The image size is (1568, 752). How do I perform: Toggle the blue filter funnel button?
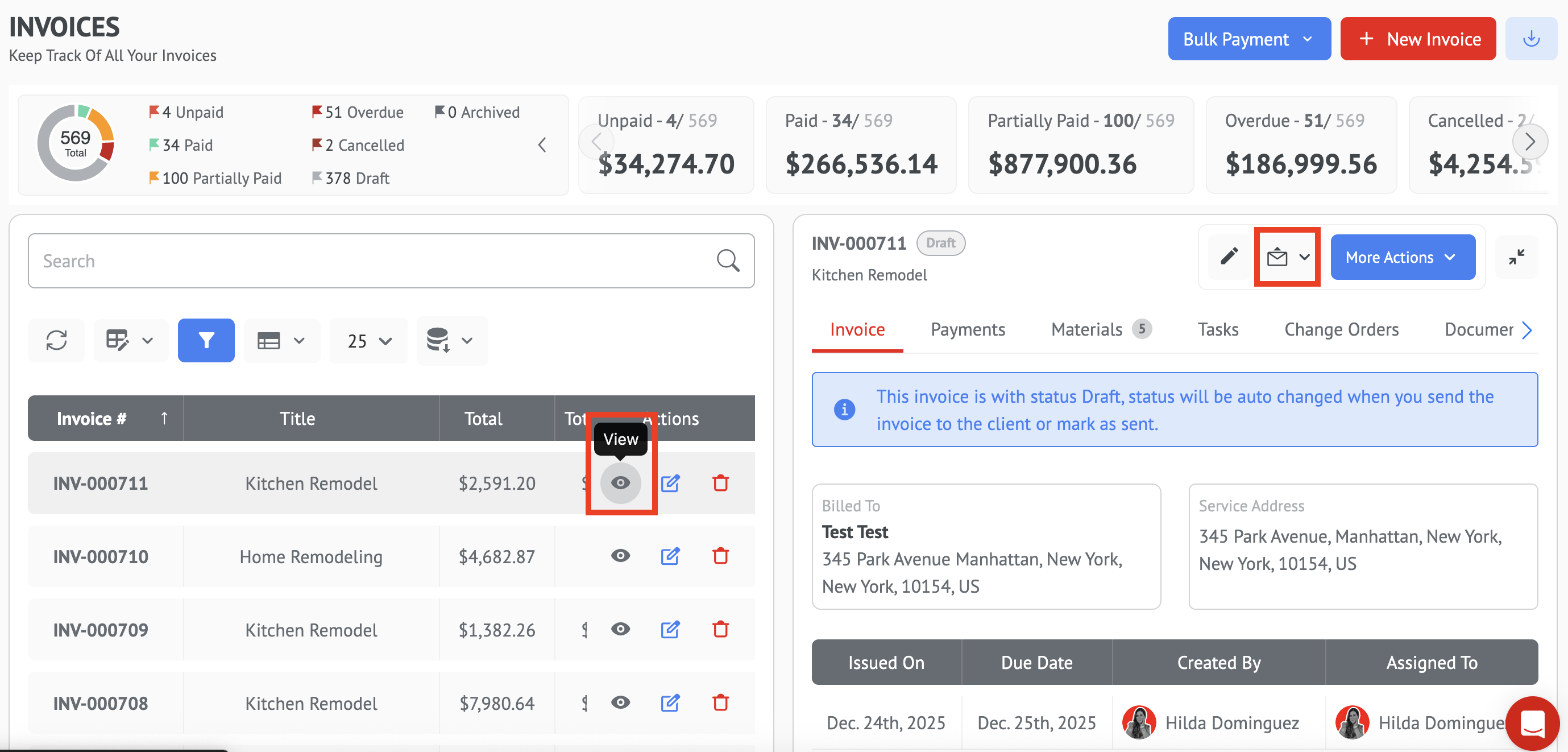tap(206, 340)
